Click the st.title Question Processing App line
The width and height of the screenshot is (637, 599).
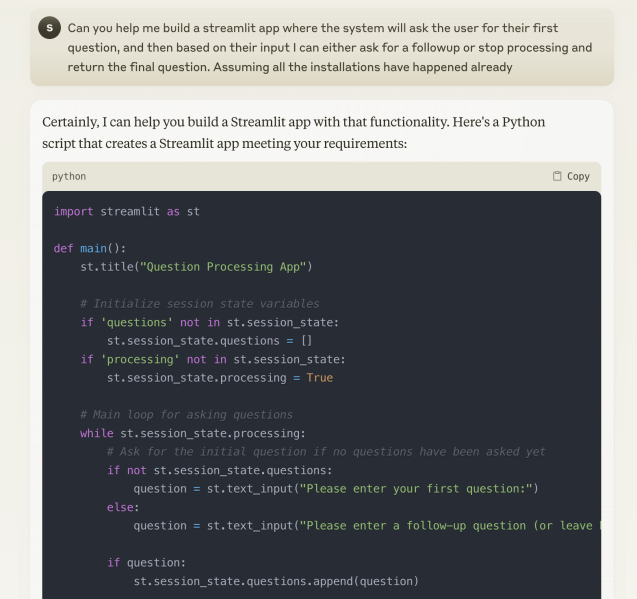pyautogui.click(x=196, y=267)
